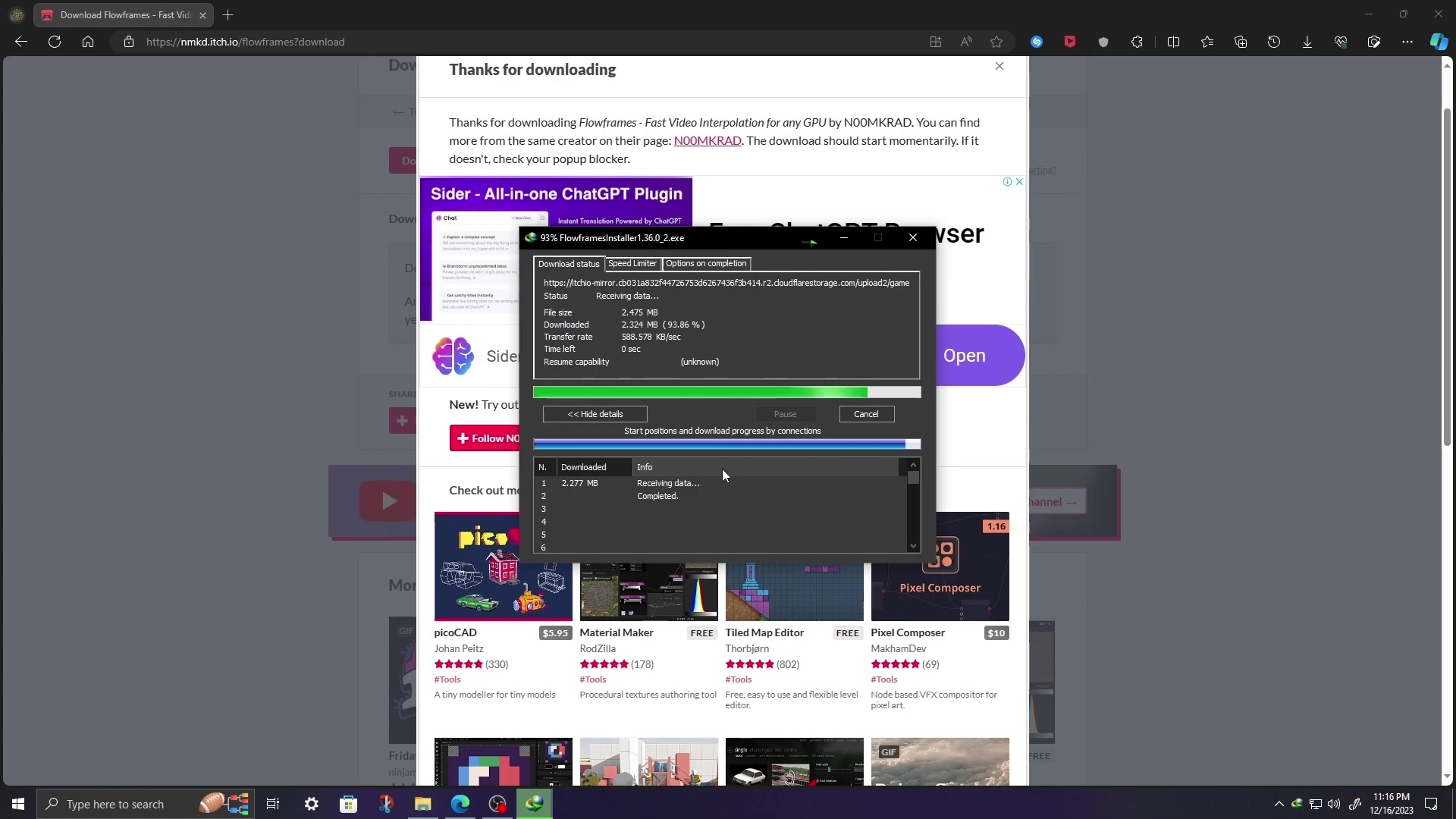This screenshot has width=1456, height=819.
Task: Click the page scrollbar thumb
Action: point(1447,277)
